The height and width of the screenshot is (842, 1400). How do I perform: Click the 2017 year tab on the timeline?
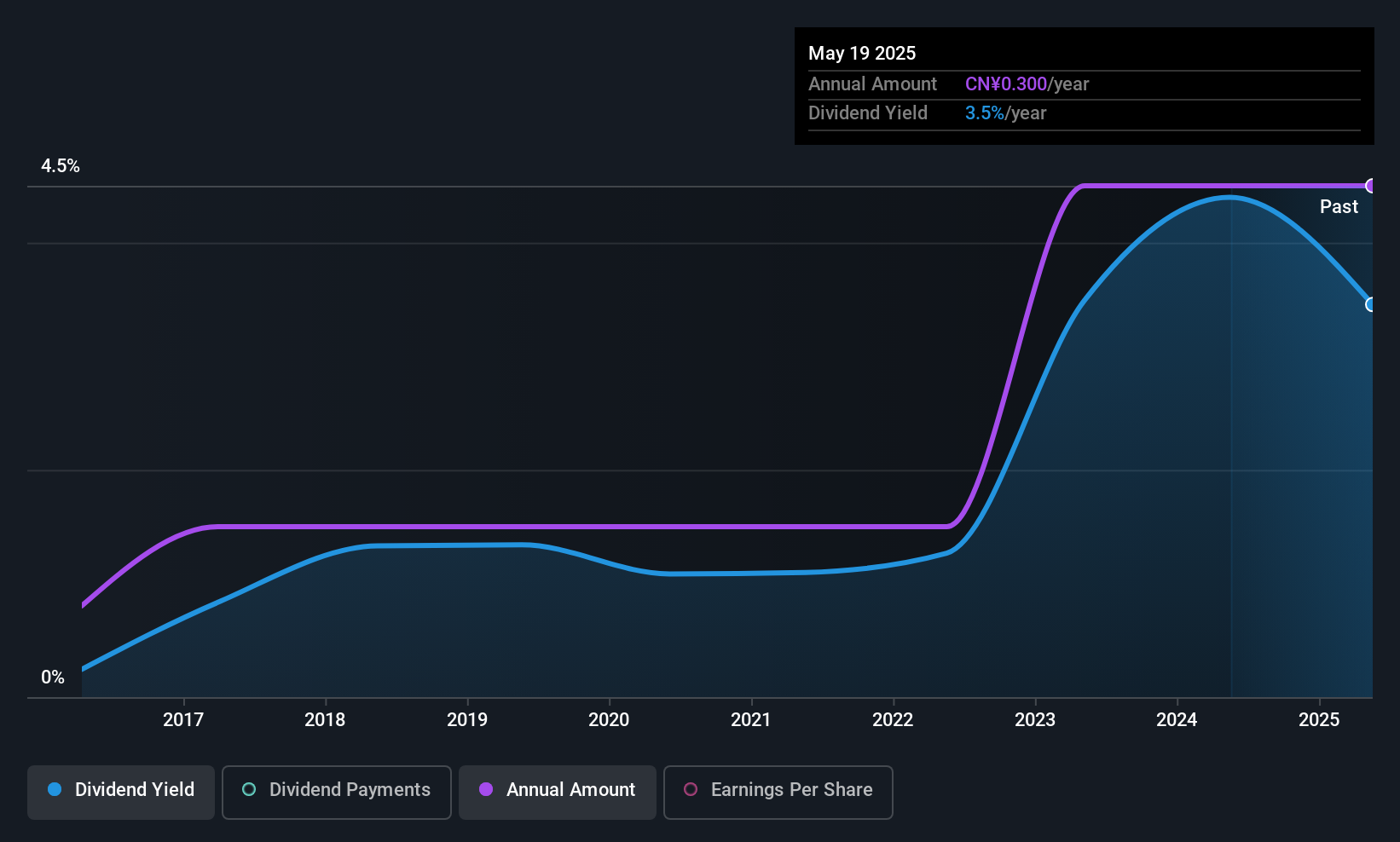pyautogui.click(x=183, y=720)
